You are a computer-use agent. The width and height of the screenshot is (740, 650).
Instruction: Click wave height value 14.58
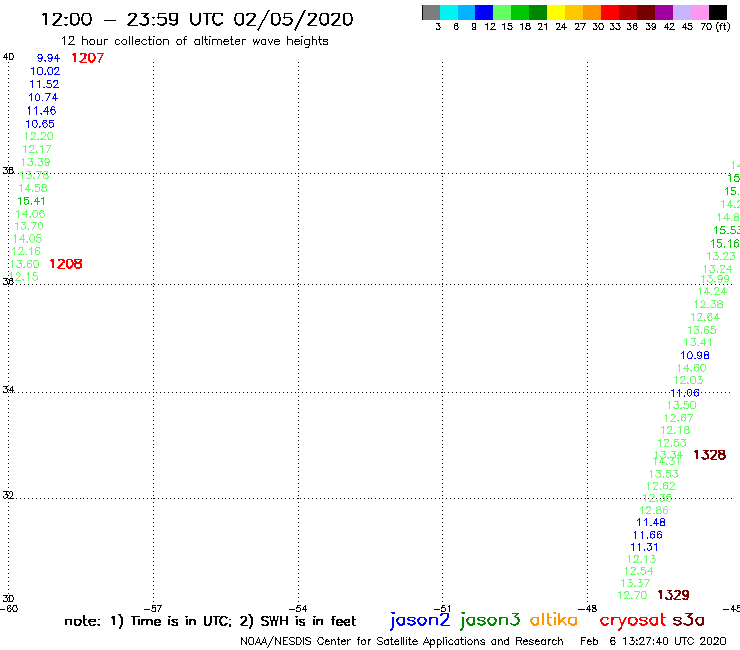click(33, 188)
